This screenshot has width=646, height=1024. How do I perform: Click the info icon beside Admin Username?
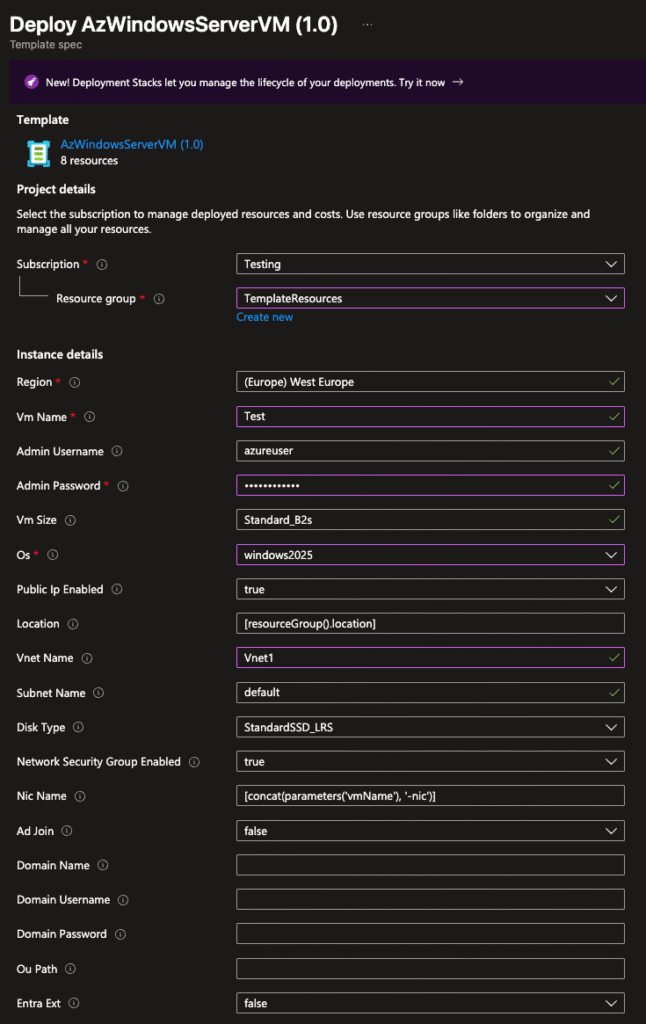coord(117,451)
